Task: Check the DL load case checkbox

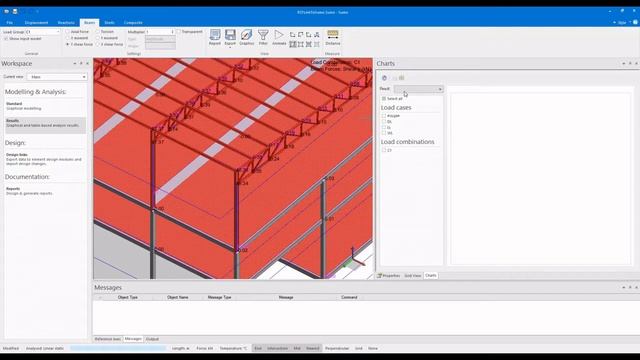Action: pyautogui.click(x=384, y=122)
